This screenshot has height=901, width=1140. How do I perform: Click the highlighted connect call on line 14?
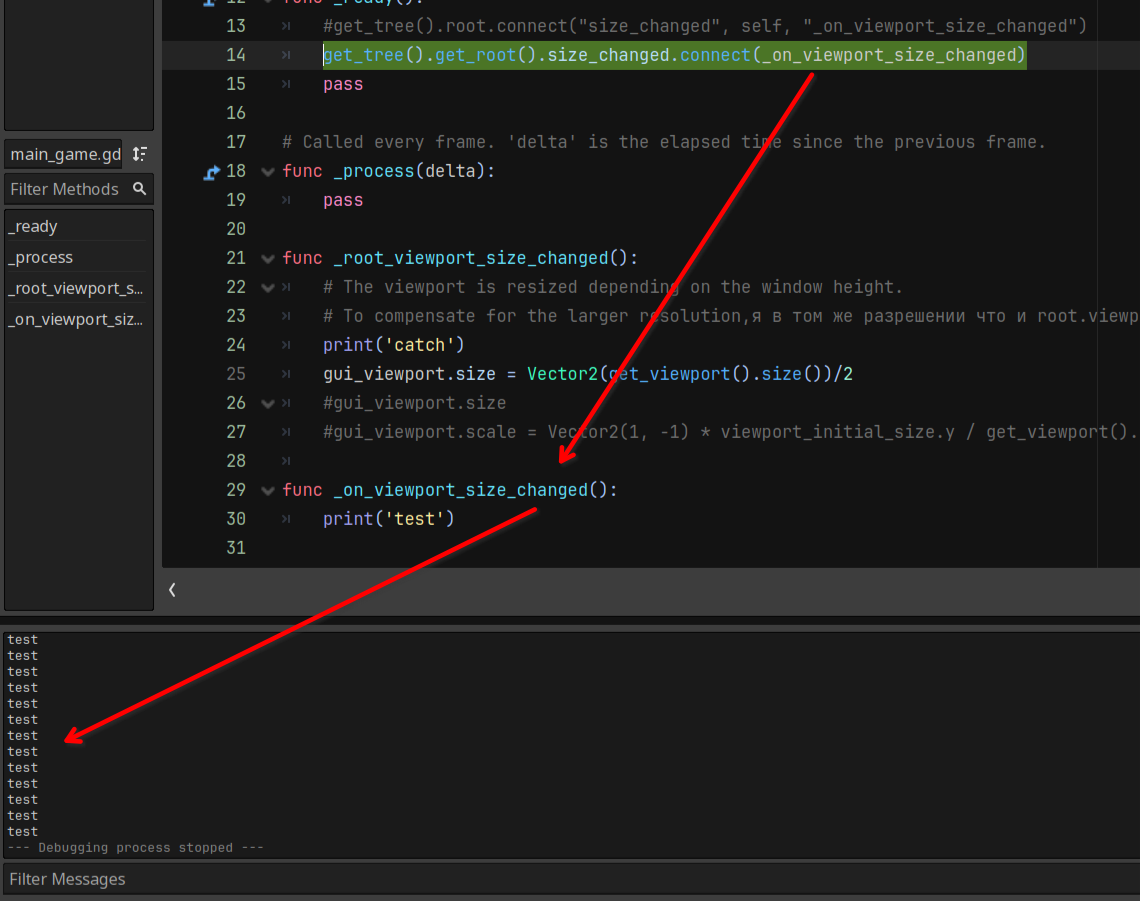673,55
